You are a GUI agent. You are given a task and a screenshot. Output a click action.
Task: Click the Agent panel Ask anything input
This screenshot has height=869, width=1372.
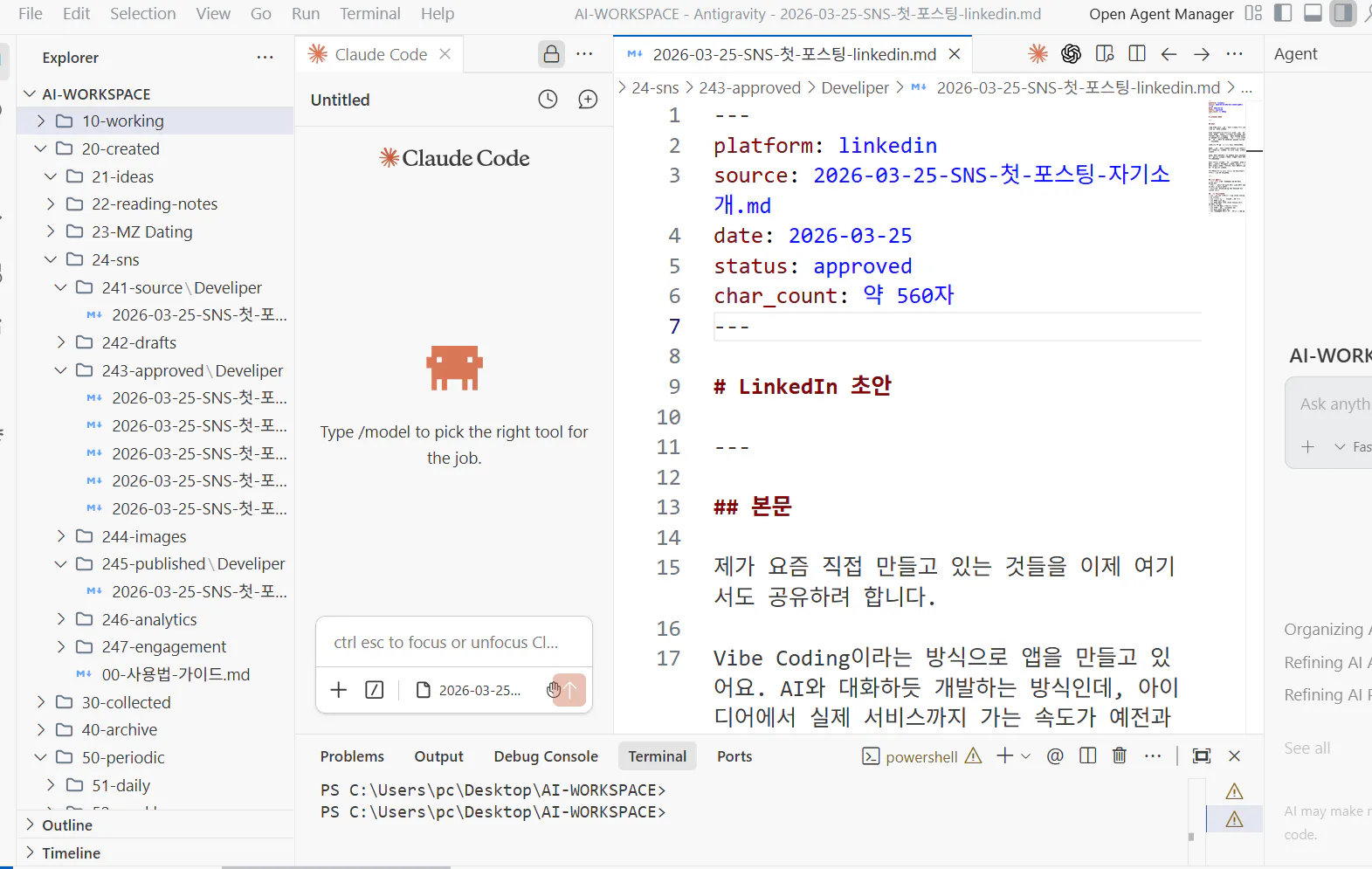1334,403
